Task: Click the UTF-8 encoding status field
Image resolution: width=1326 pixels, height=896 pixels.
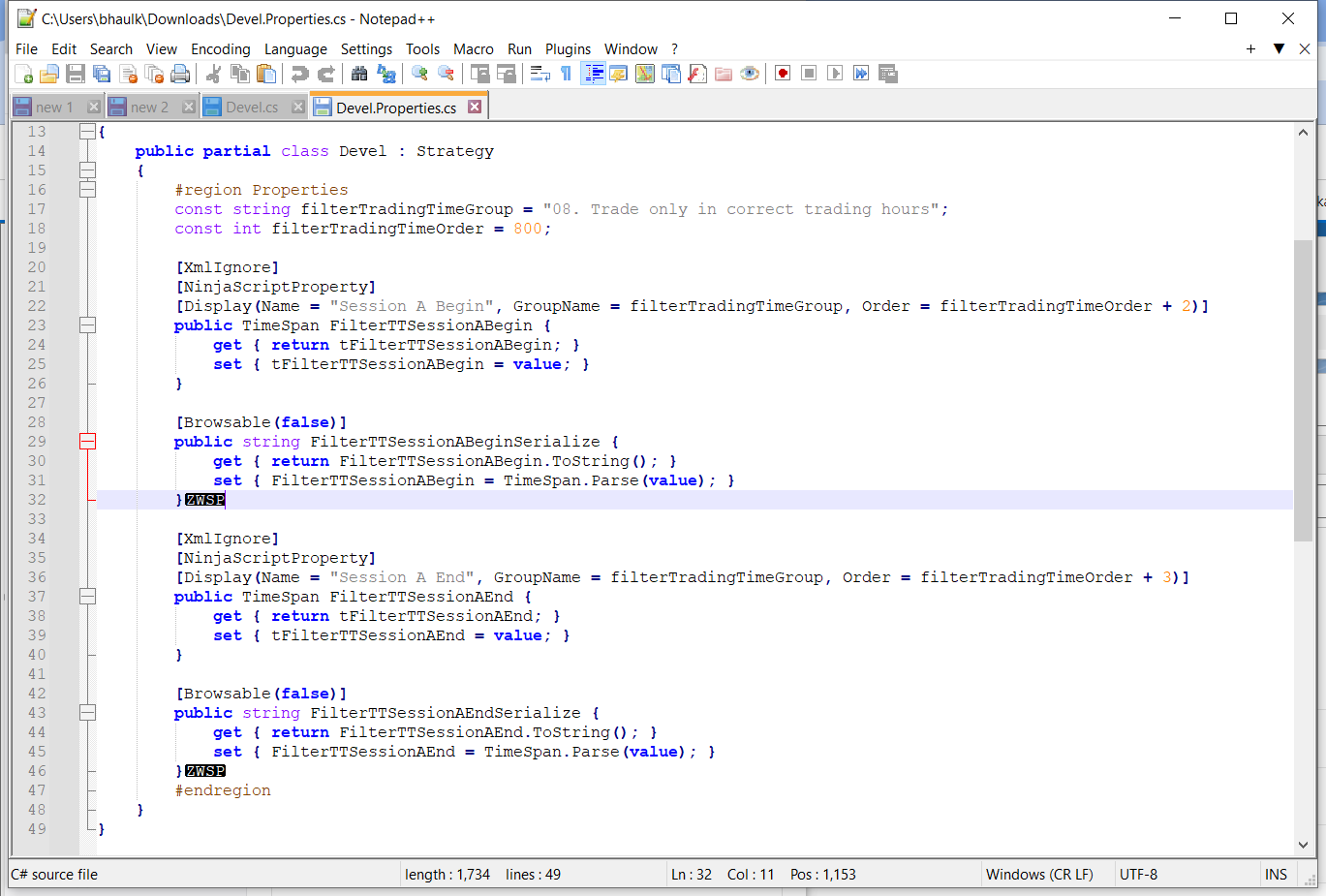Action: [1138, 875]
